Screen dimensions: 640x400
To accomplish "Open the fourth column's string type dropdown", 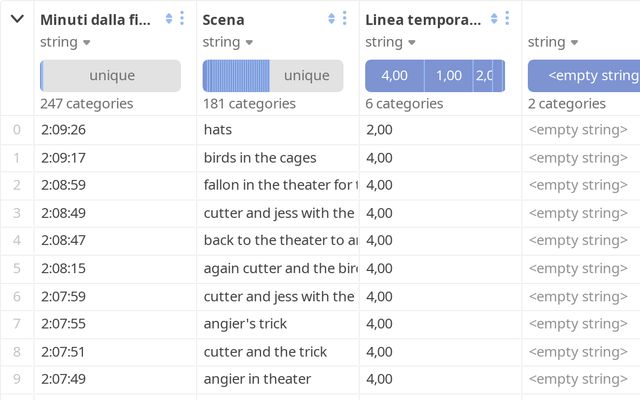I will pos(554,42).
